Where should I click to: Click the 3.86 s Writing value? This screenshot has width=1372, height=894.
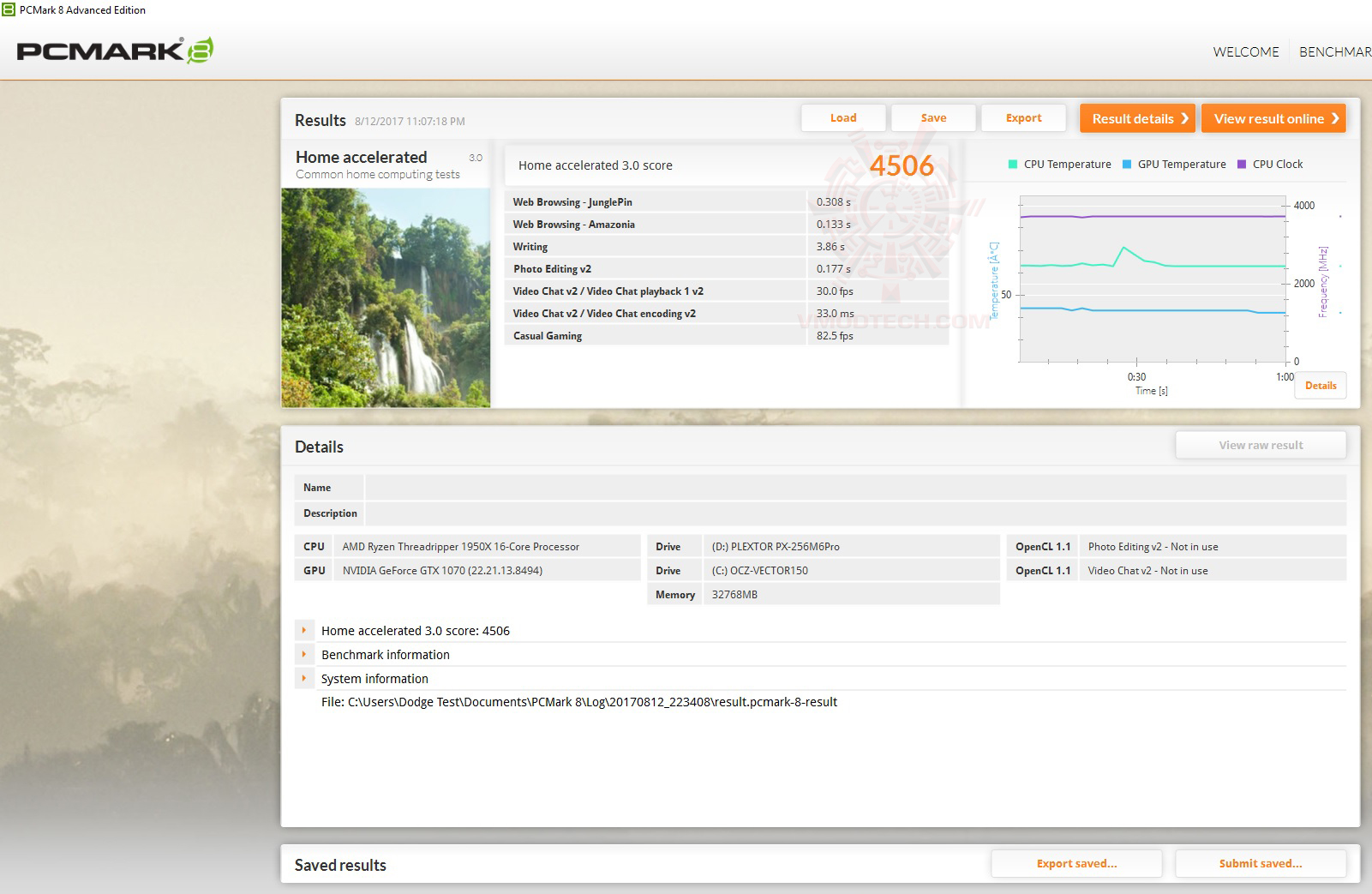[x=830, y=247]
